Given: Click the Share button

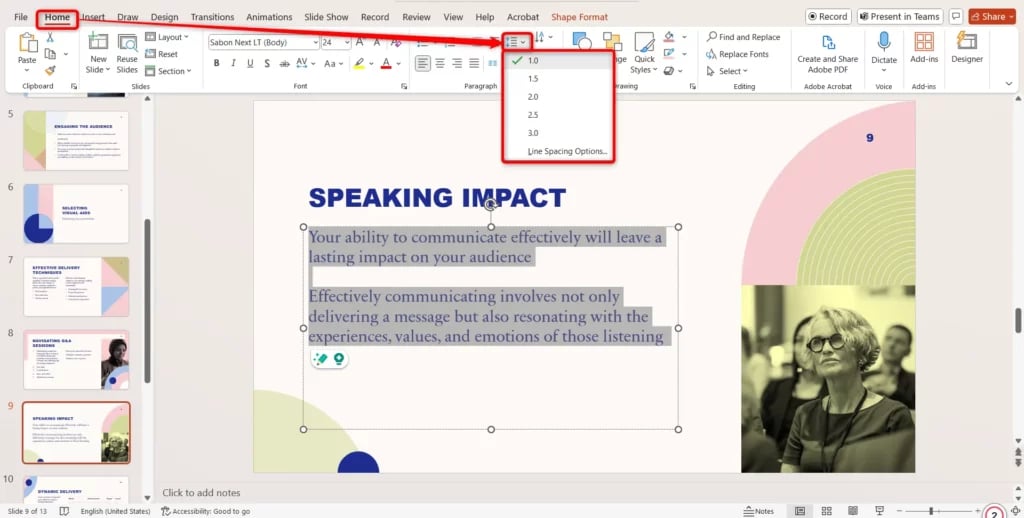Looking at the screenshot, I should 992,16.
